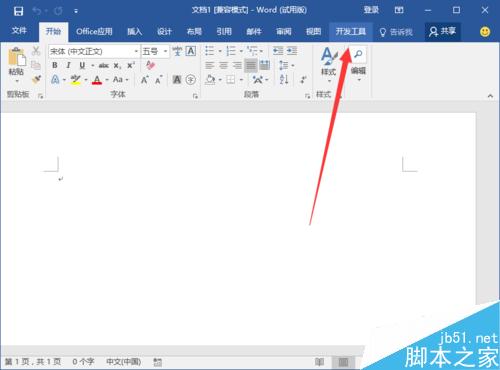Viewport: 500px width, 370px height.
Task: Open the 开发工具 ribbon tab
Action: 350,32
